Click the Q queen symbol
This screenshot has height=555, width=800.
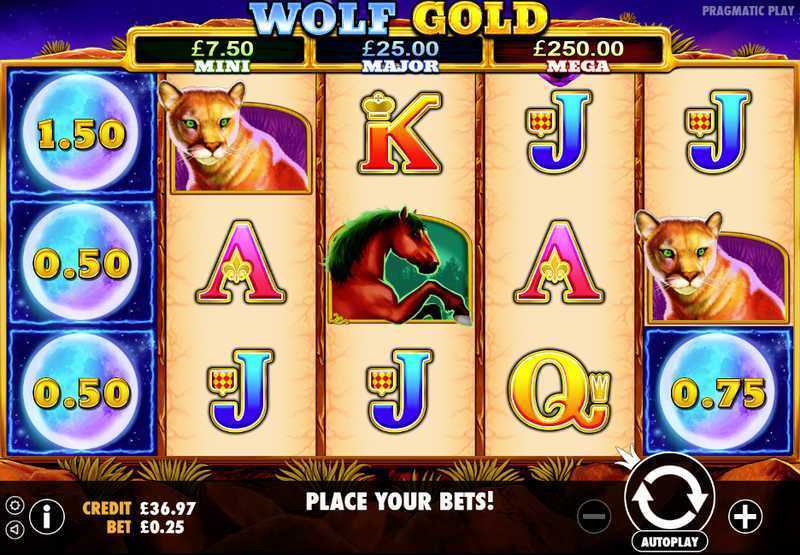[x=560, y=390]
